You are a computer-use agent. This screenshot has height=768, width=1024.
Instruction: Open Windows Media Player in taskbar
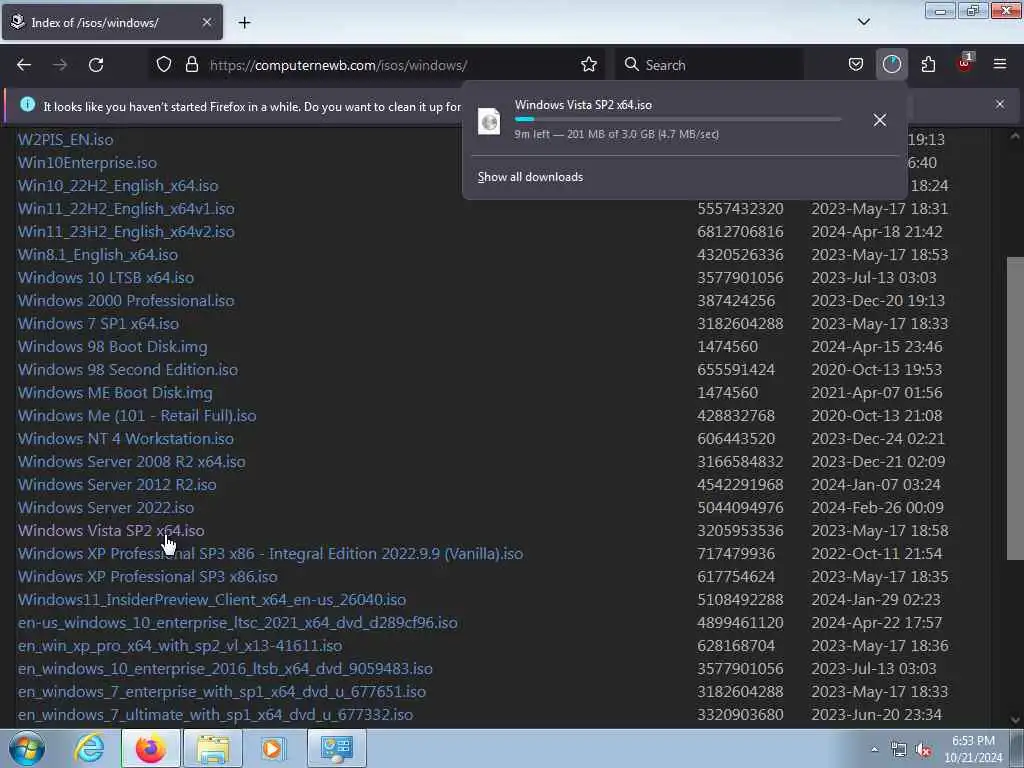coord(274,748)
